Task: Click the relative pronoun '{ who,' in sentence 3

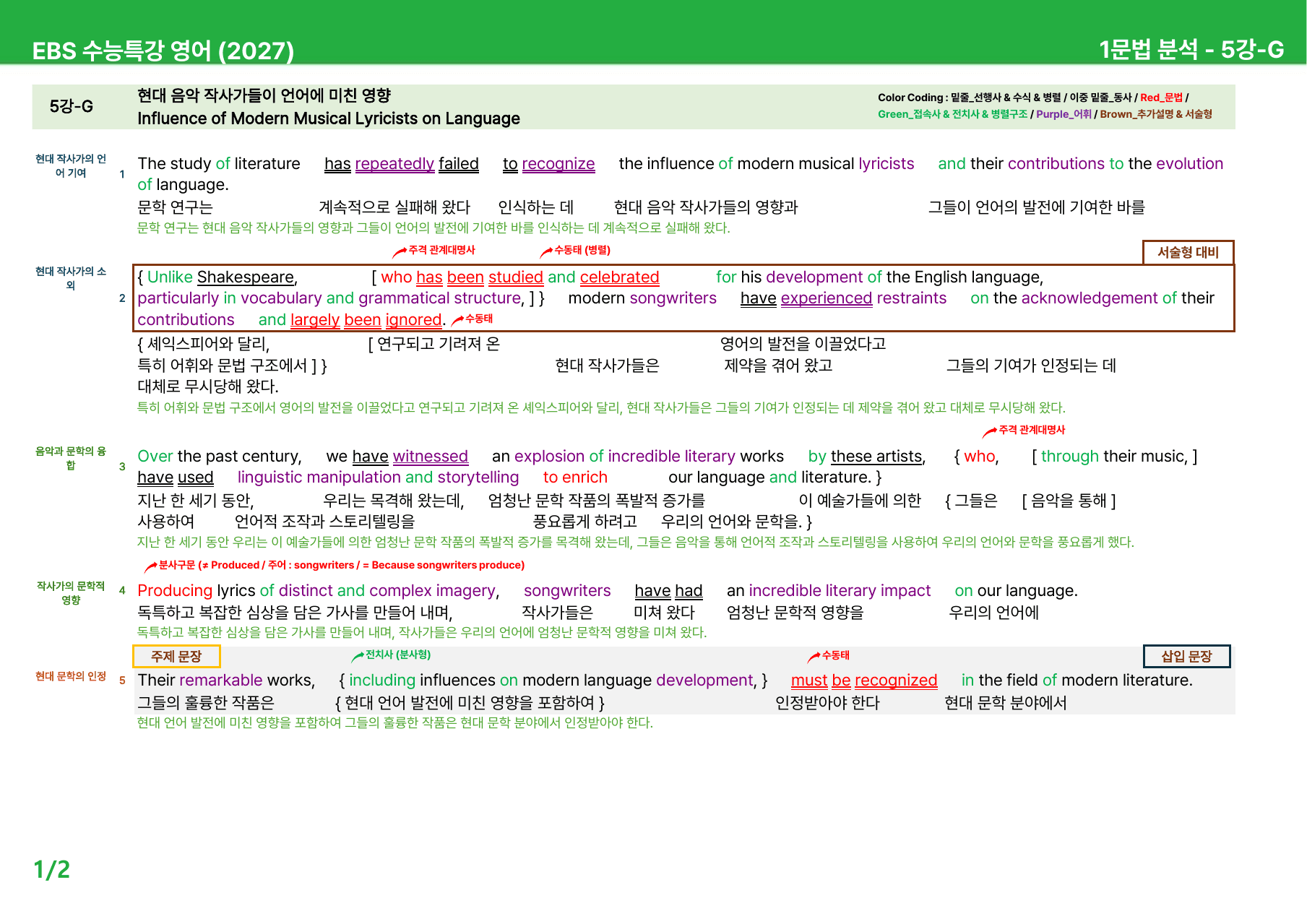Action: 976,457
